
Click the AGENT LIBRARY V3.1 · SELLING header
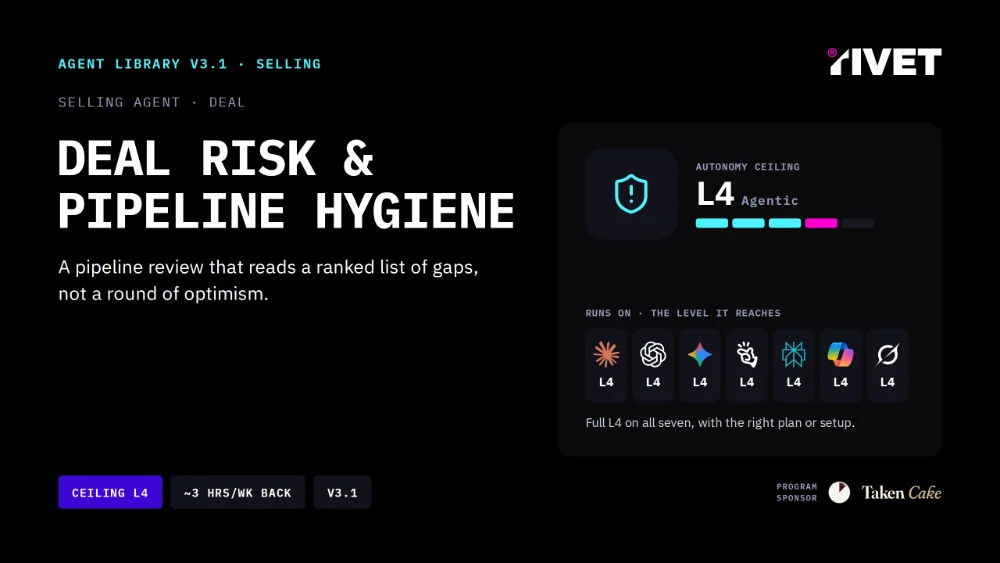(189, 64)
